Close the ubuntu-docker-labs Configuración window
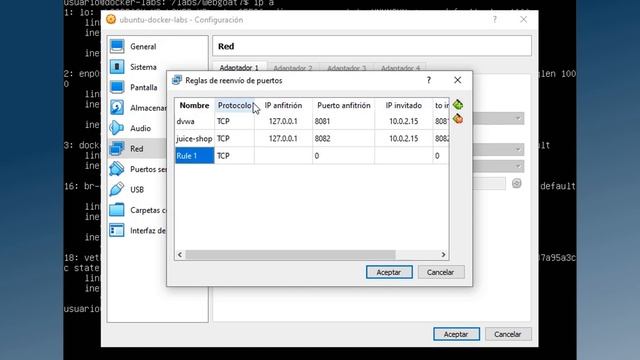 (523, 19)
